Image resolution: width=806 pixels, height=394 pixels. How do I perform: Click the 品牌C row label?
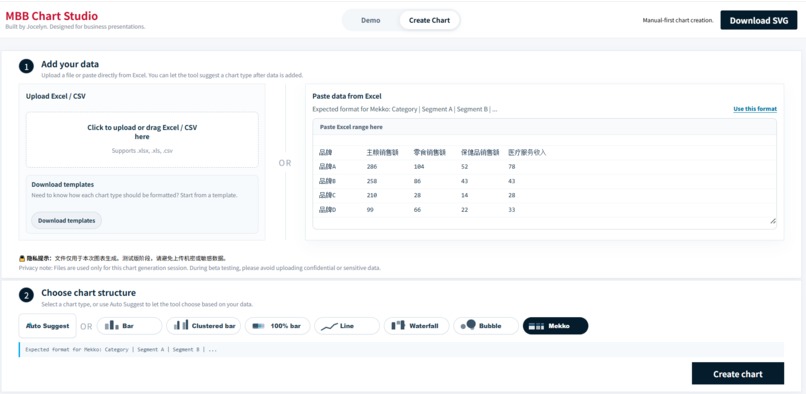click(327, 195)
